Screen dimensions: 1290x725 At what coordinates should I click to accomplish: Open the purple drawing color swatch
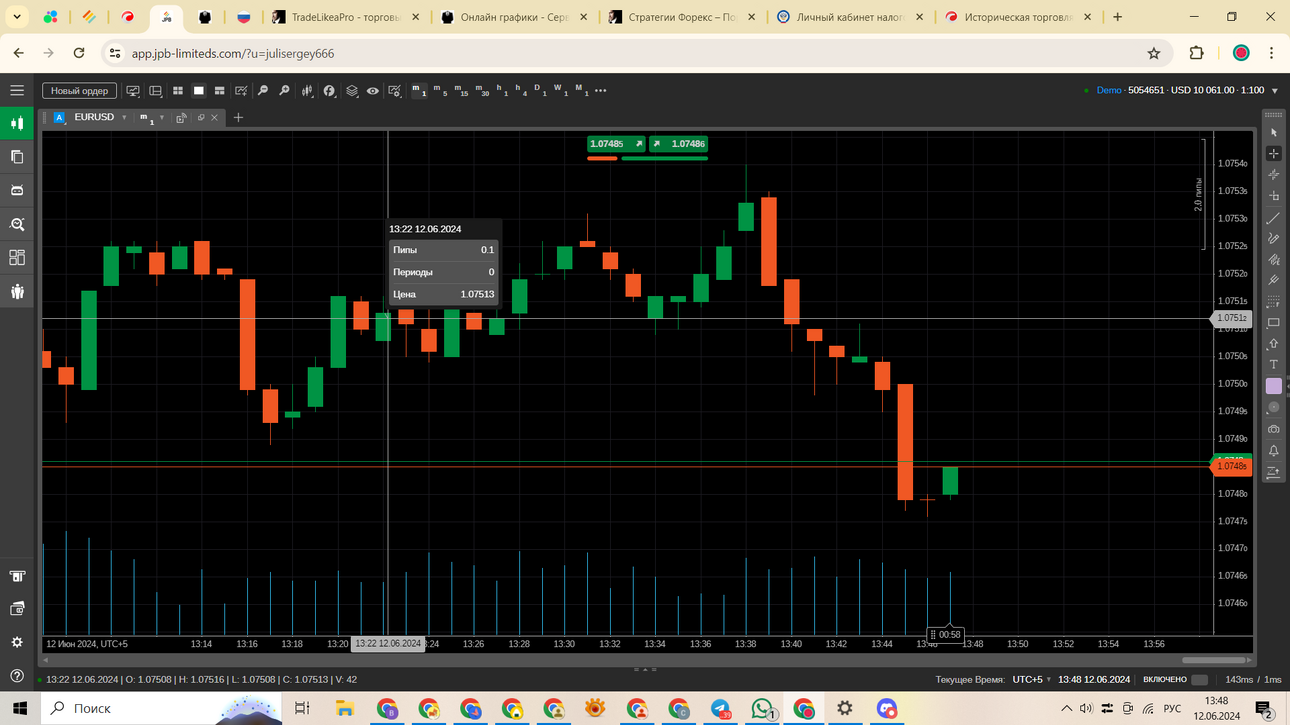coord(1273,386)
